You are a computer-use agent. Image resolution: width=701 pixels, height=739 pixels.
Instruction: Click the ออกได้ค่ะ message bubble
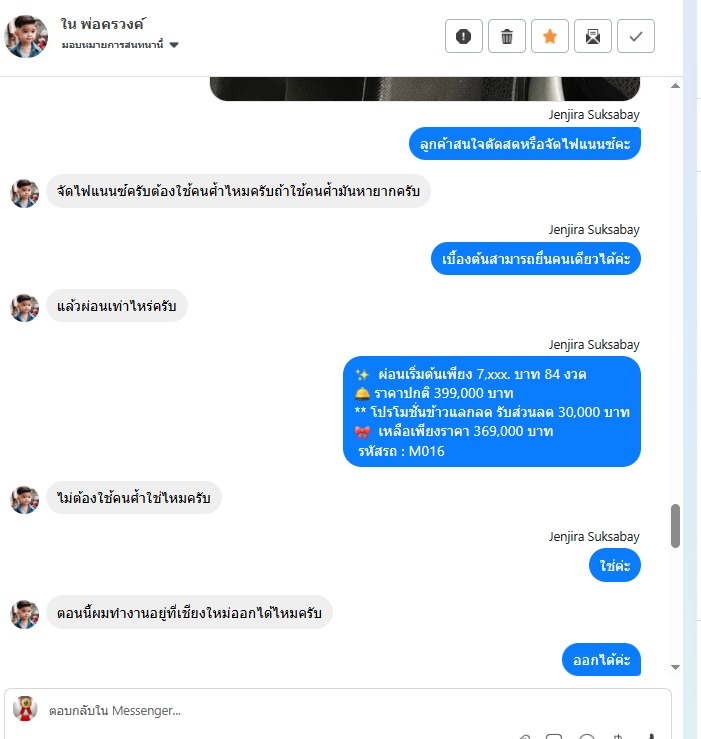coord(602,659)
